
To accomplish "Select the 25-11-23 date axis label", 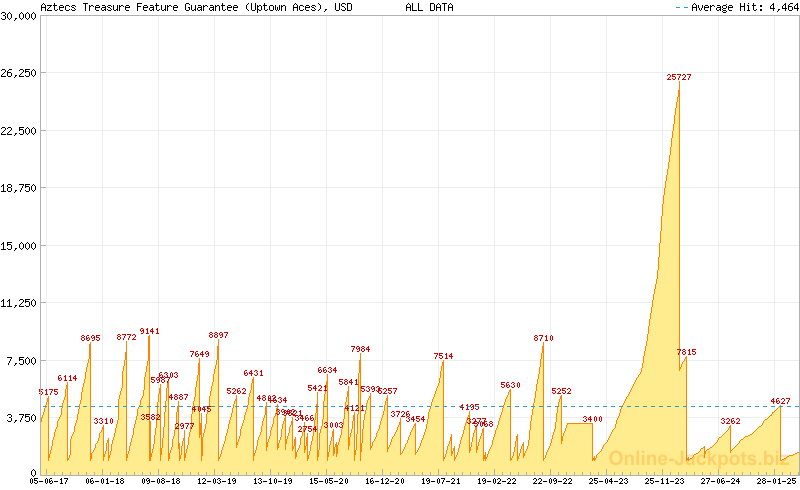I will (x=663, y=481).
